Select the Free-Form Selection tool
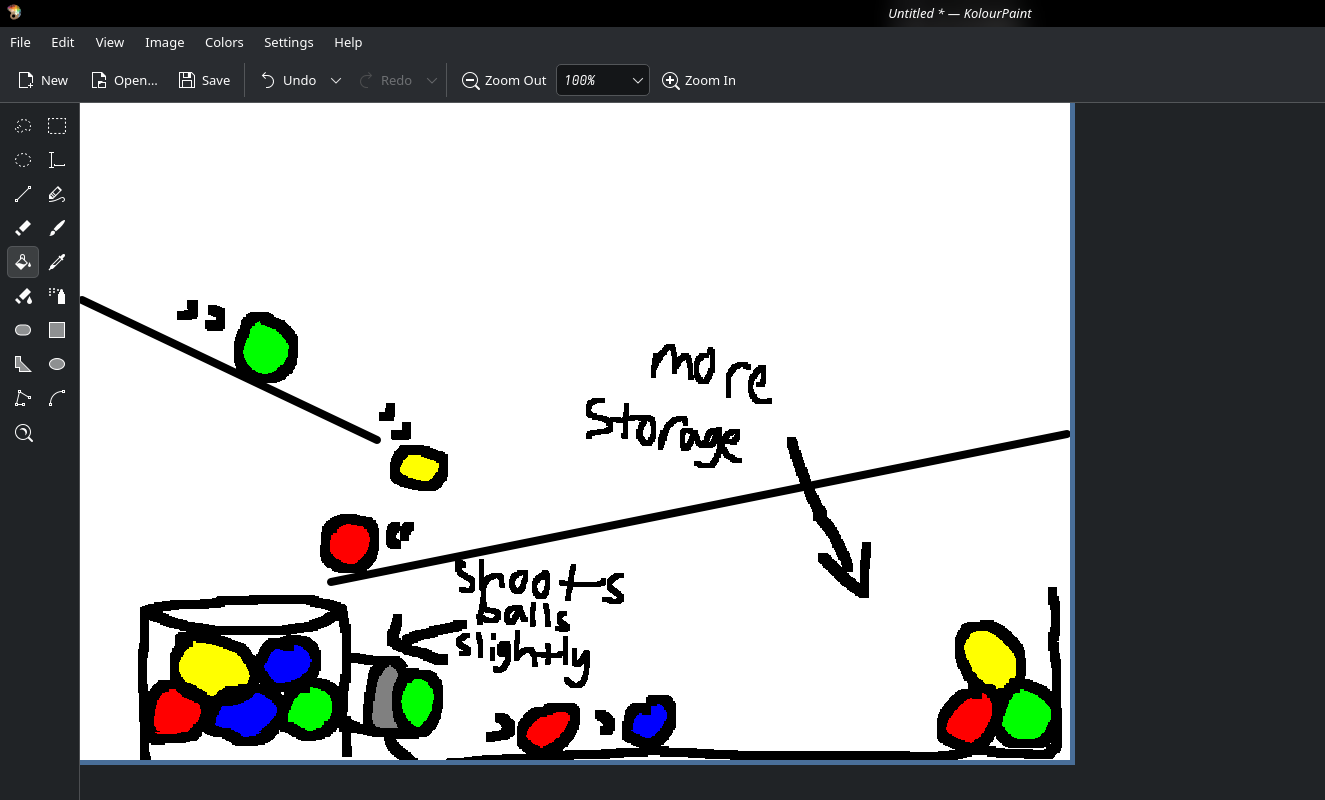The image size is (1325, 800). click(23, 126)
